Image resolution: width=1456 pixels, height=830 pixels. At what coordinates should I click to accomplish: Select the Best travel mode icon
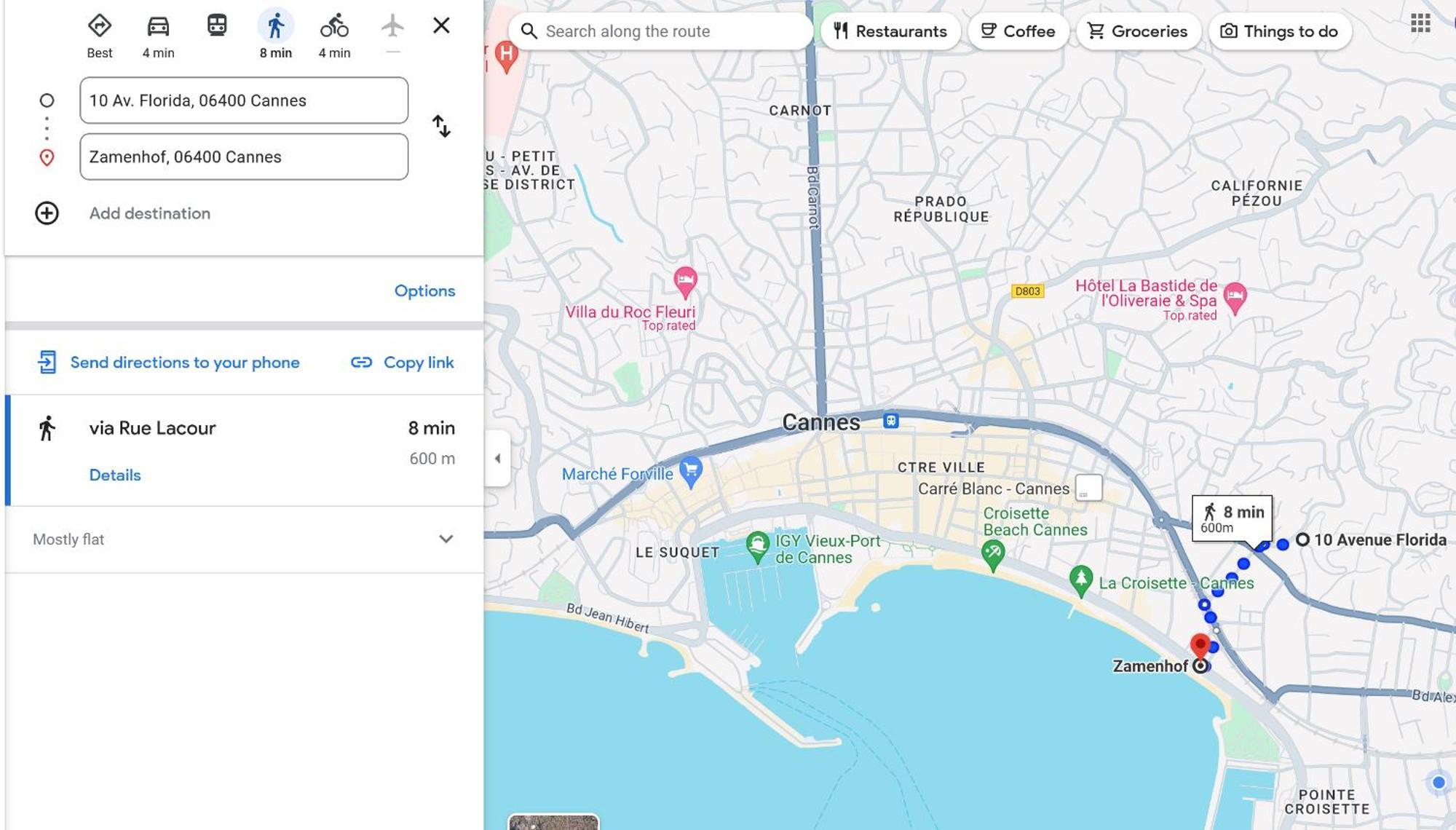(100, 25)
